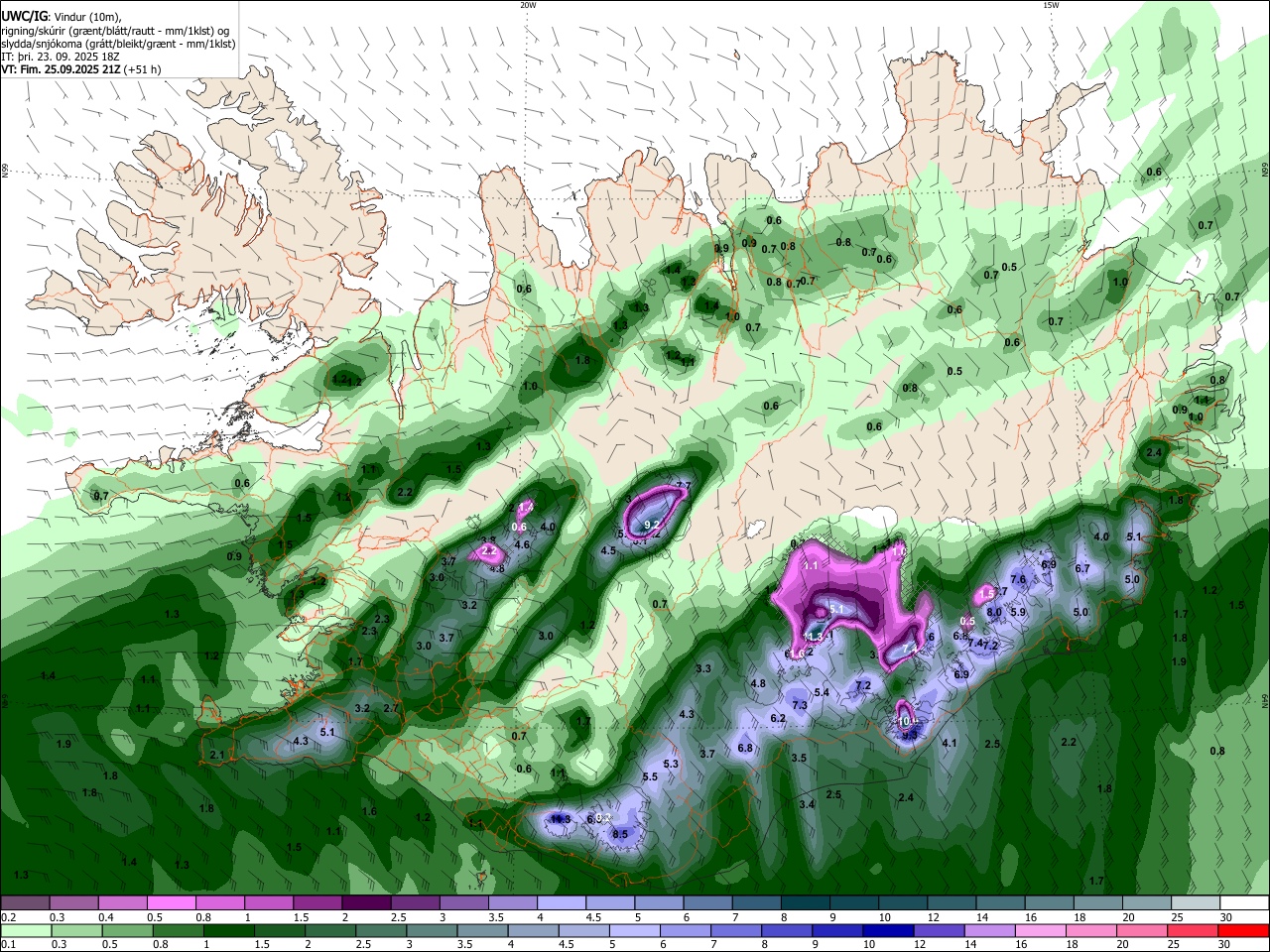The image size is (1270, 952).
Task: Click the '4.1' precipitation value on the map
Action: (950, 743)
